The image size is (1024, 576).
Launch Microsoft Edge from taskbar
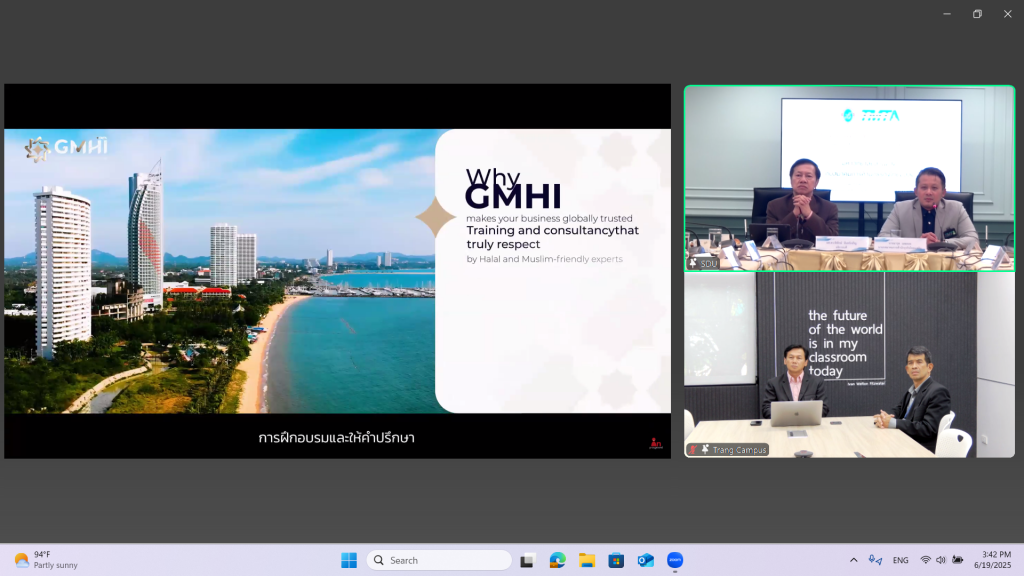[557, 560]
